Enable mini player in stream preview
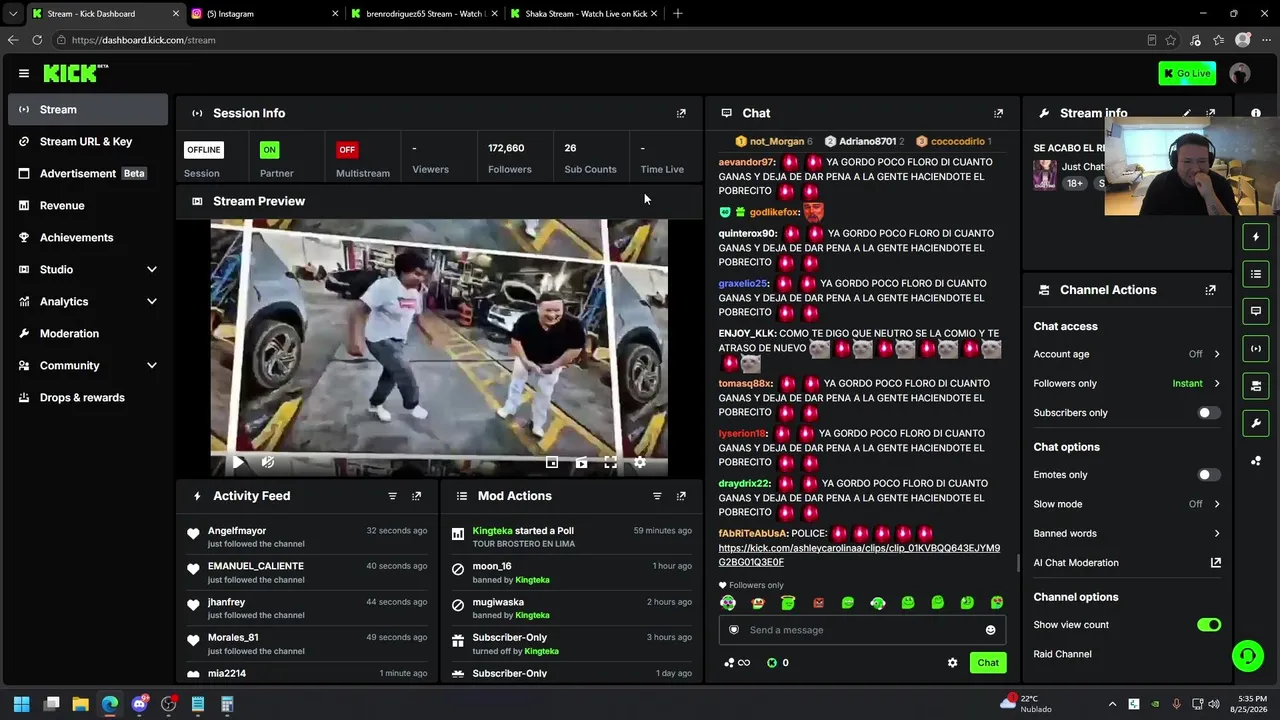 551,462
